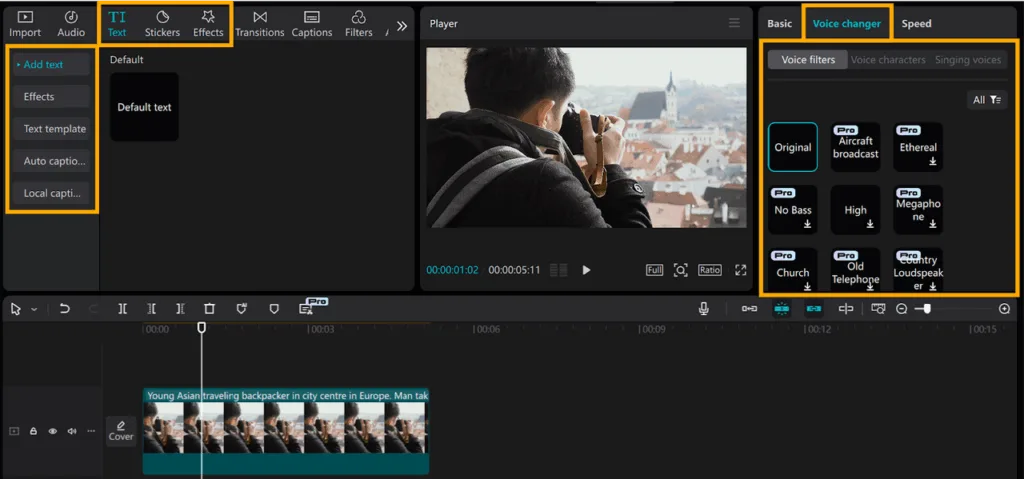
Task: Open the Audio tab
Action: pyautogui.click(x=71, y=24)
